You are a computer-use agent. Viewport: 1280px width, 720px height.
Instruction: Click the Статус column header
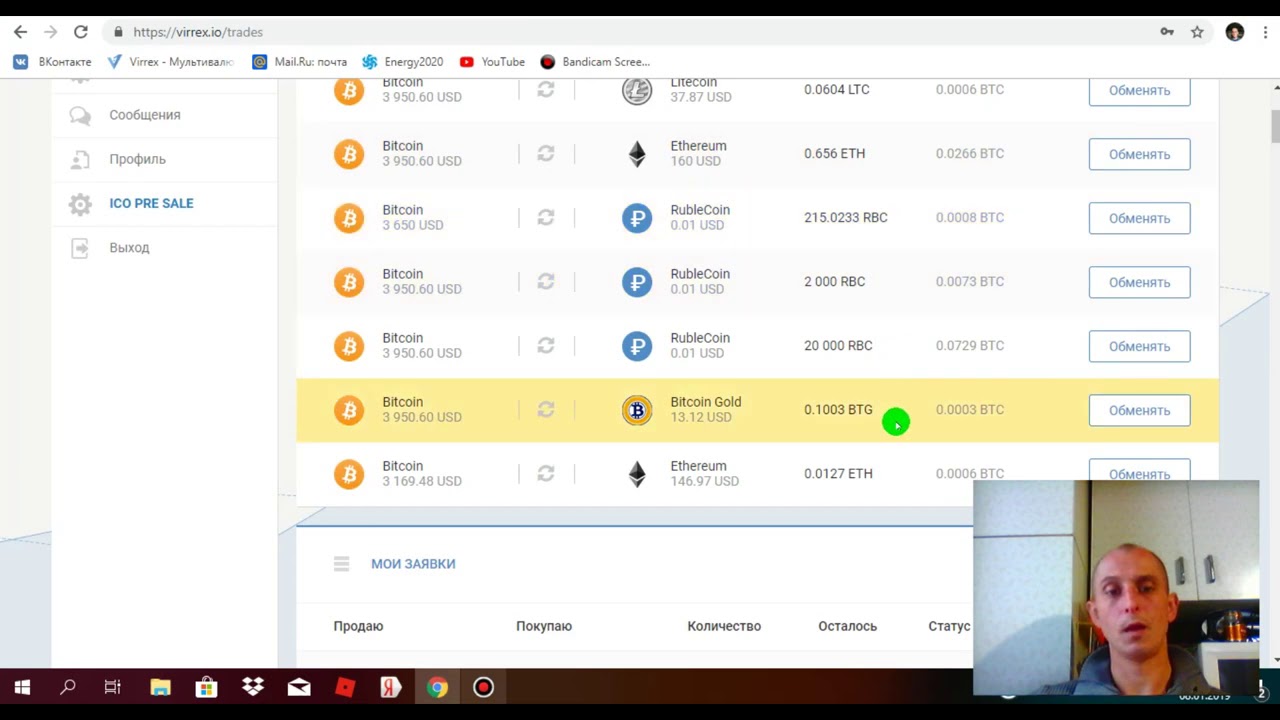pos(949,626)
